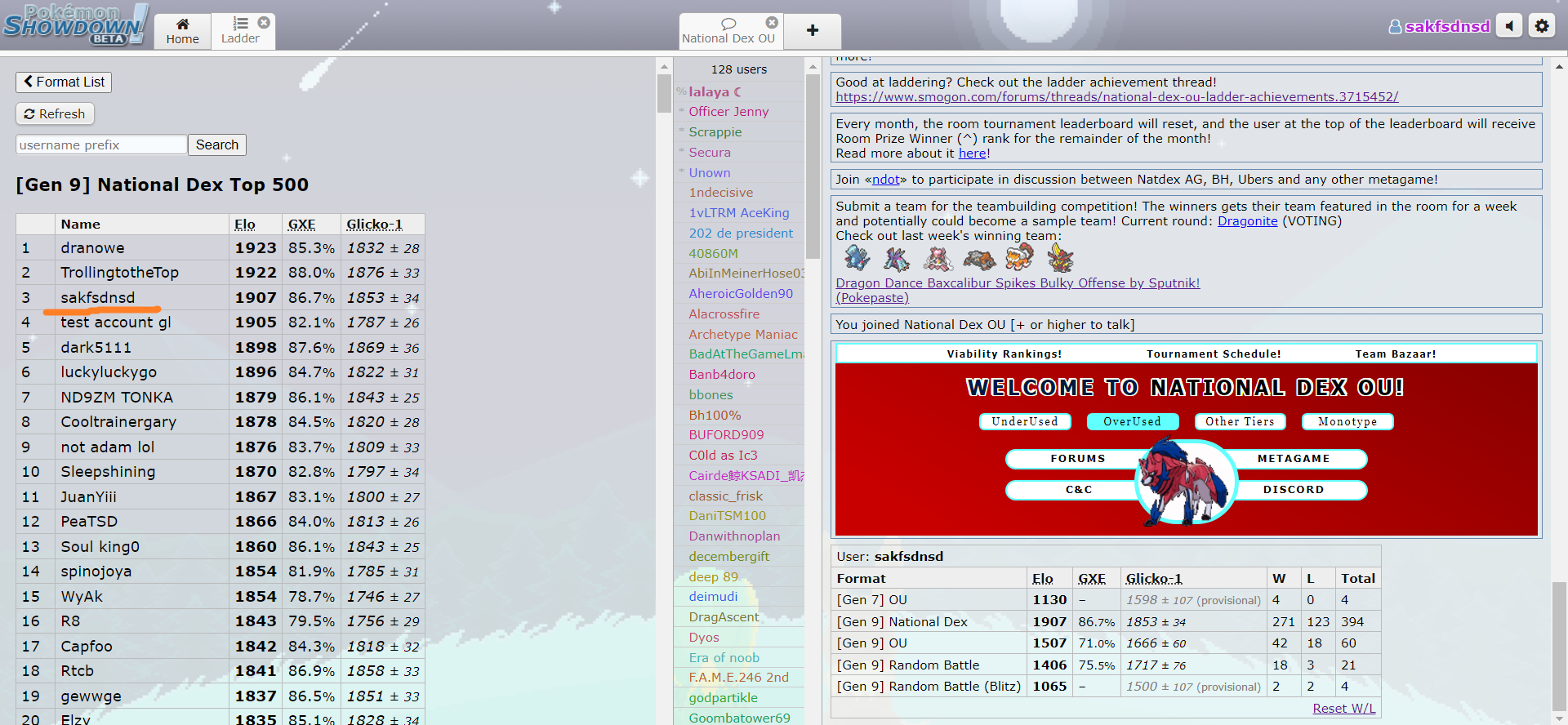
Task: Click the sixth team Pokémon sprite
Action: click(1060, 259)
